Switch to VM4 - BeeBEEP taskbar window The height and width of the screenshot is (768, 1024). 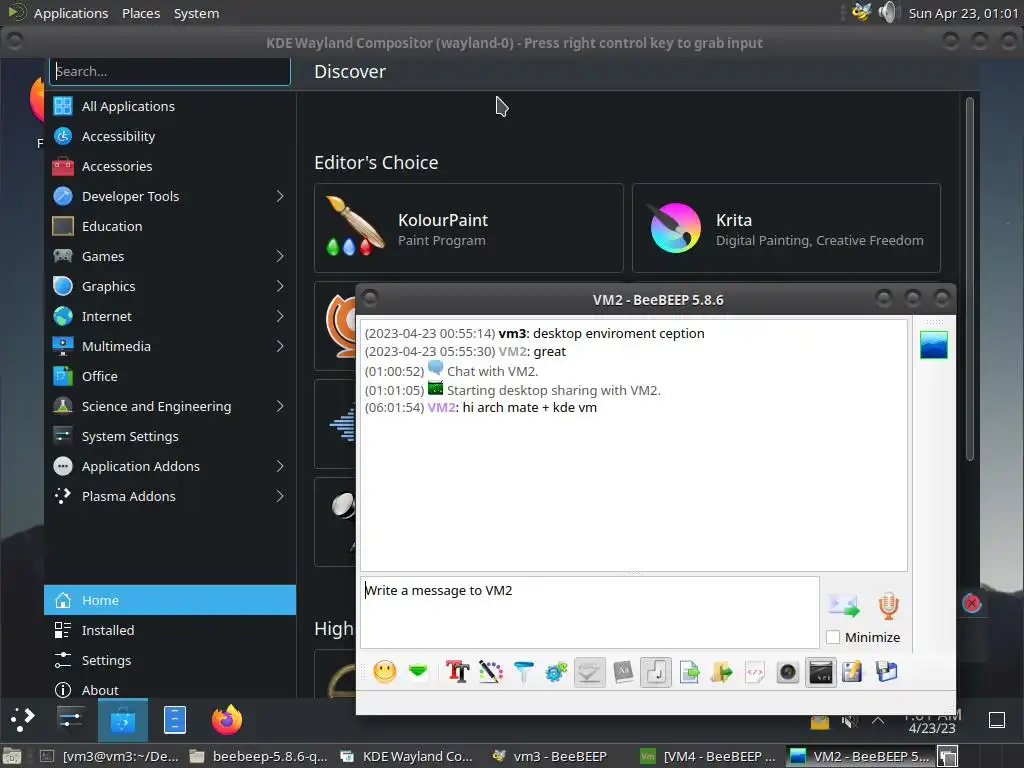tap(709, 756)
